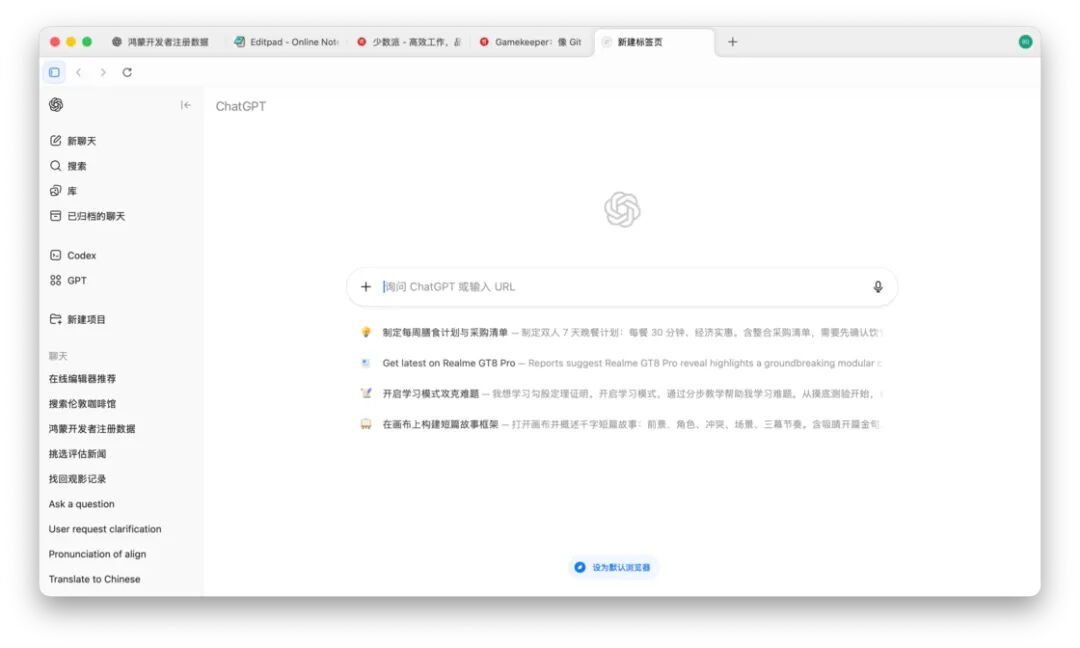Click the compass icon in default browser button
This screenshot has width=1080, height=648.
580,567
